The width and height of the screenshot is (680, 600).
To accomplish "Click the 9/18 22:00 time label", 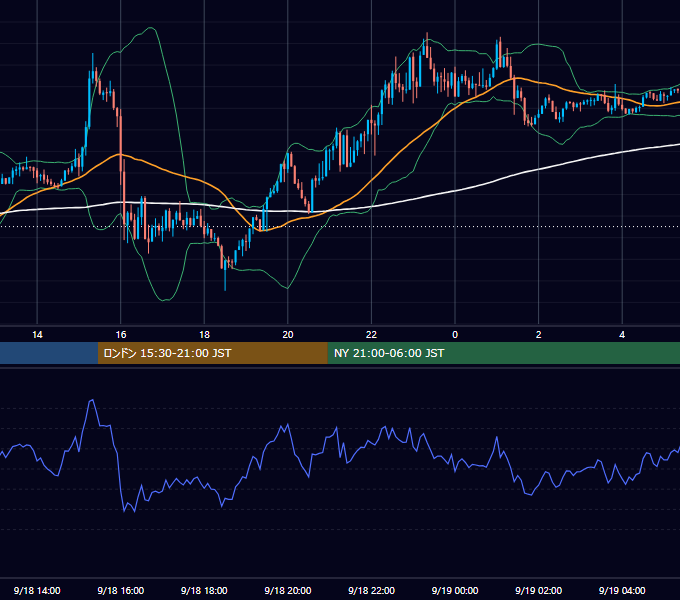I will pos(371,590).
